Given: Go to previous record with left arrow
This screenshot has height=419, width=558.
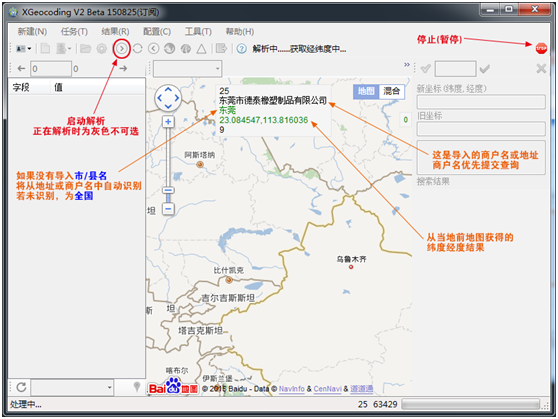Looking at the screenshot, I should tap(21, 68).
